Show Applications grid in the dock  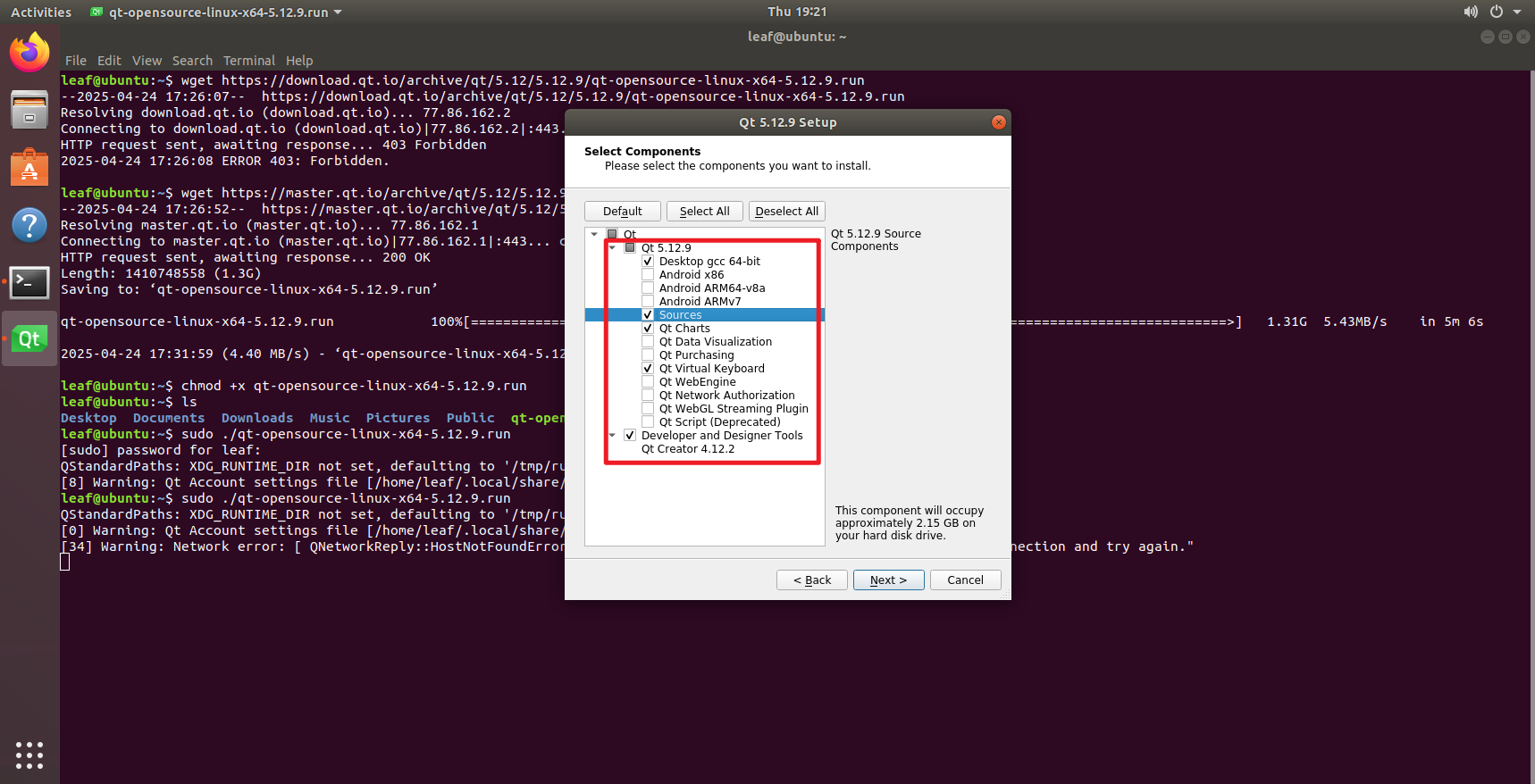[x=29, y=755]
